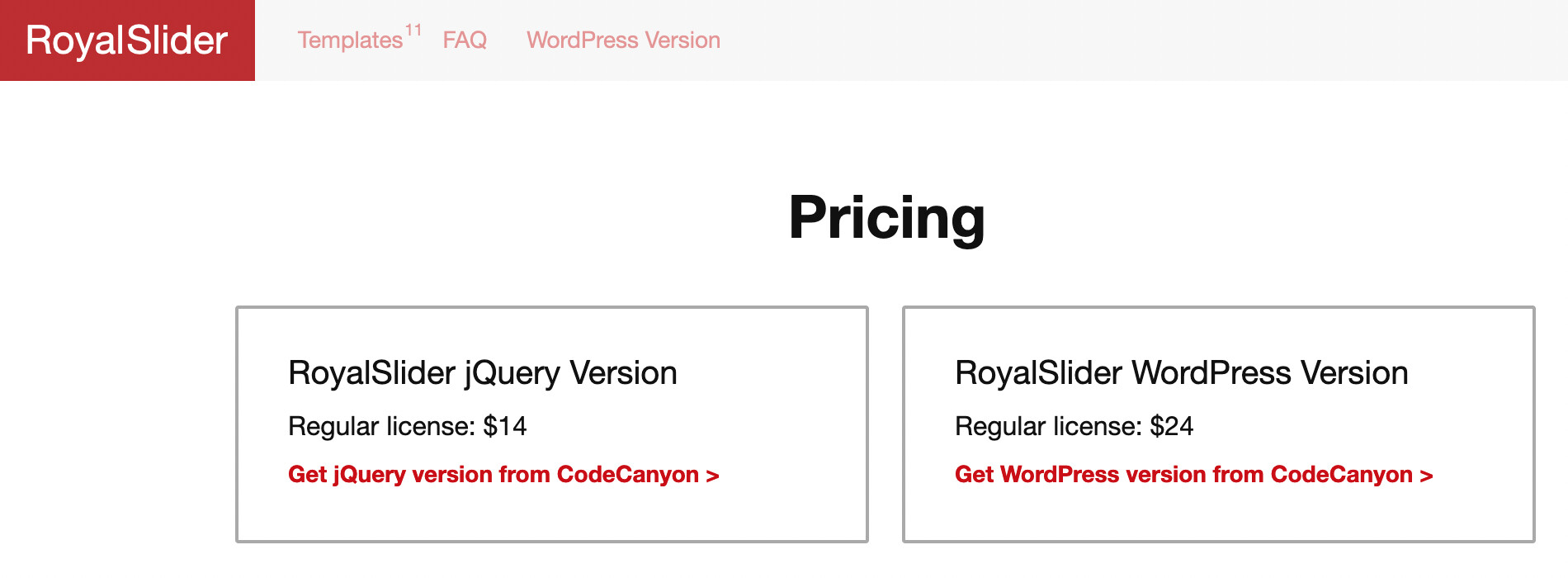Click the Regular license: $14 text

(x=407, y=426)
